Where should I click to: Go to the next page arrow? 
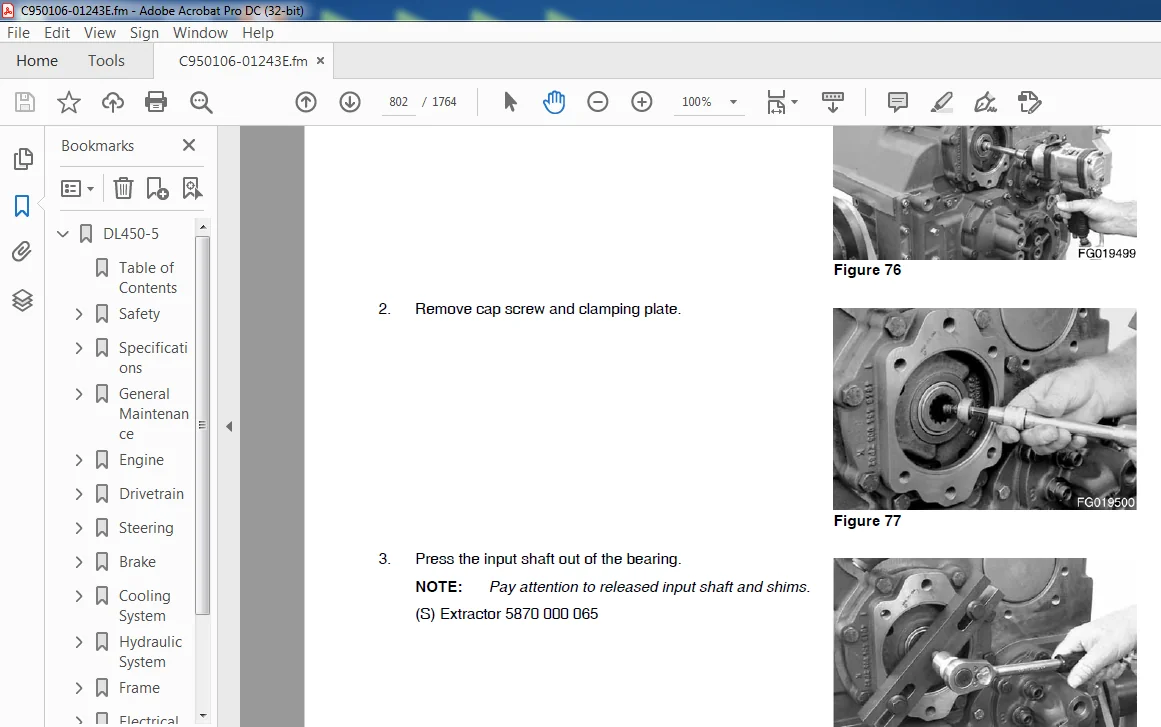point(349,101)
